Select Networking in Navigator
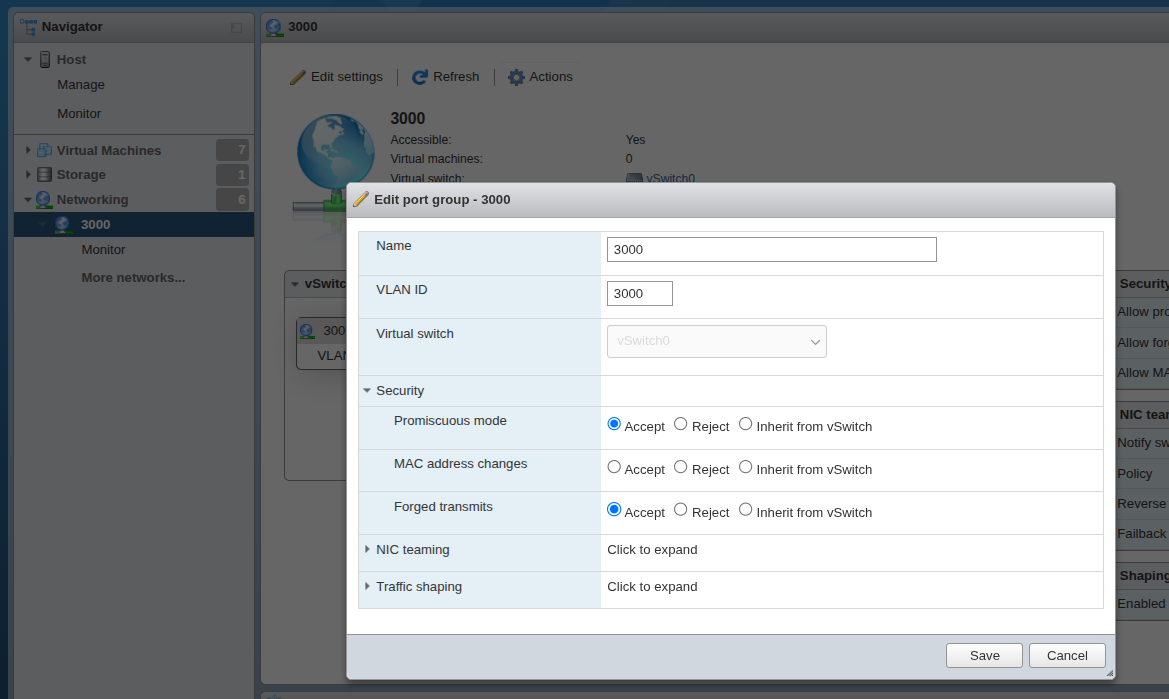Screen dimensions: 1169x699 coord(92,200)
